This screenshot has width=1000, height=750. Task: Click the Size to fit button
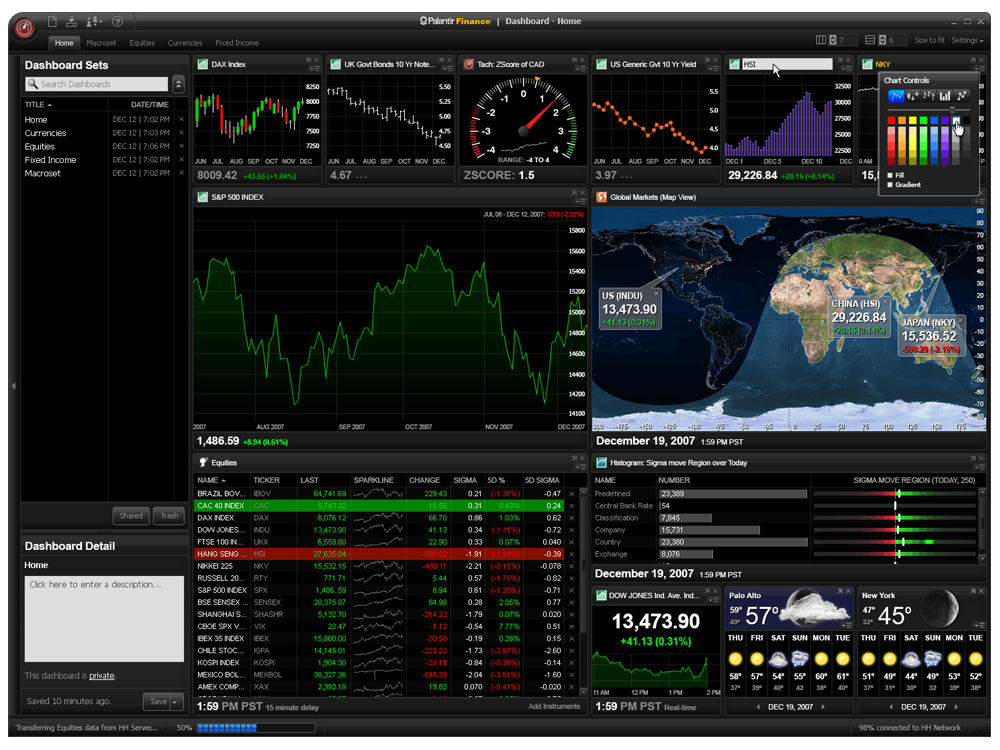click(x=929, y=40)
